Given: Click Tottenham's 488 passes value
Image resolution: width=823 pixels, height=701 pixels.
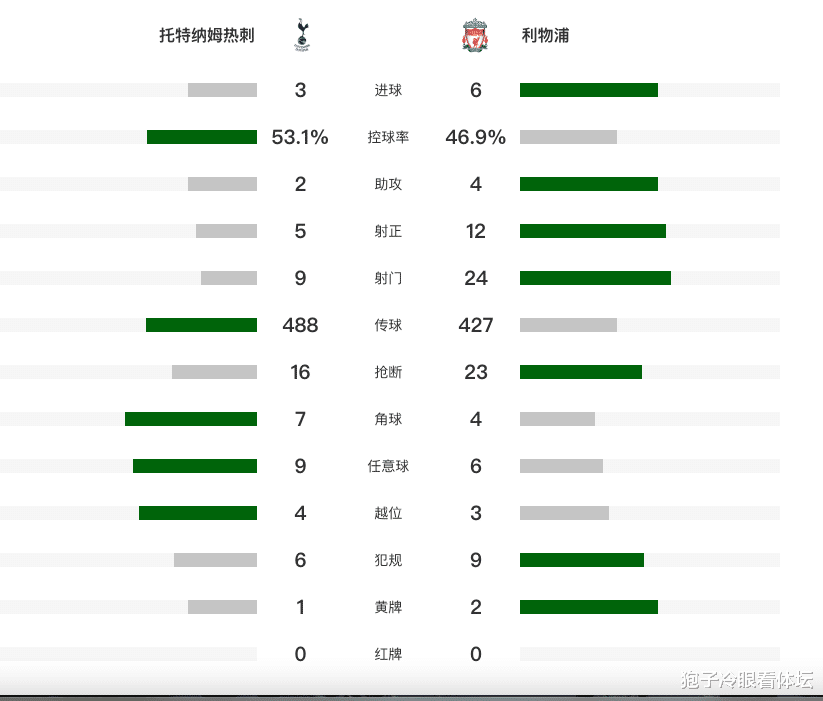Looking at the screenshot, I should click(x=300, y=325).
